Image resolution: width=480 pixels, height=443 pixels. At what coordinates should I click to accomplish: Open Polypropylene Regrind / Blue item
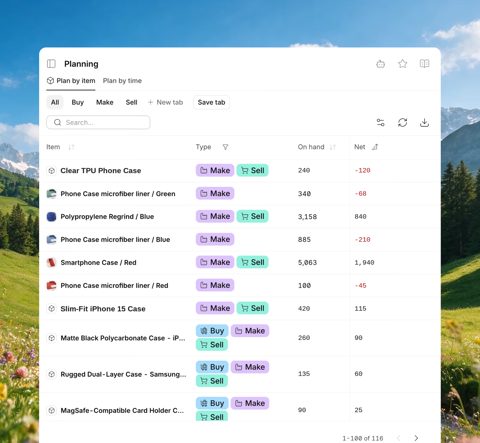107,217
